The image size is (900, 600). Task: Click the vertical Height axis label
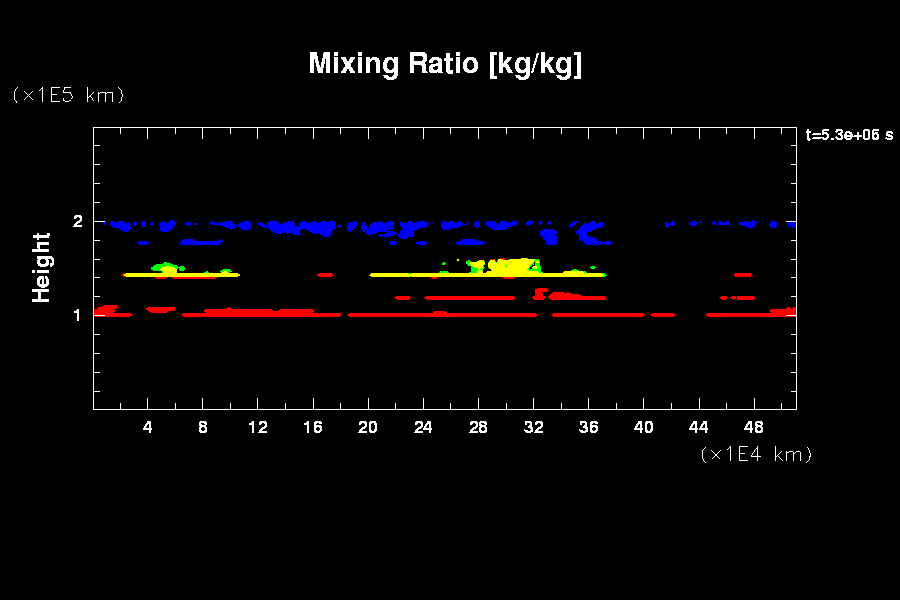(42, 267)
